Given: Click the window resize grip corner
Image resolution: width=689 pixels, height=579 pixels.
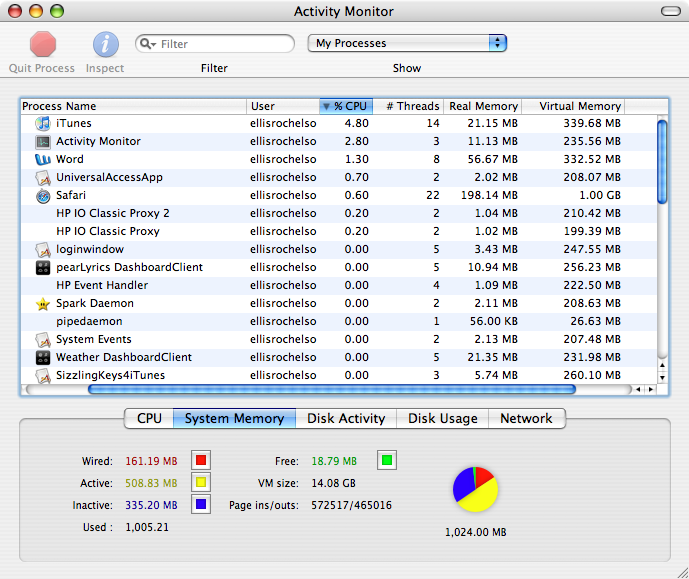Looking at the screenshot, I should pos(682,572).
